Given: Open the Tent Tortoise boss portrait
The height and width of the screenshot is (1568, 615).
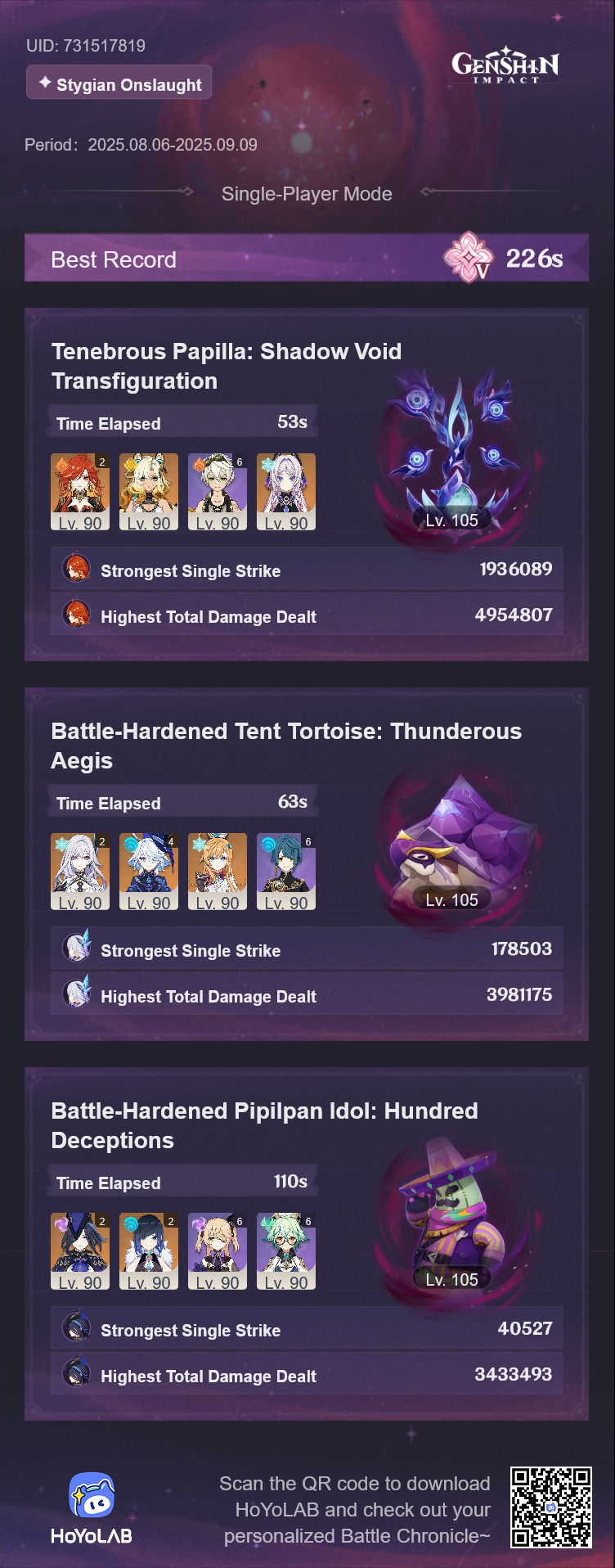Looking at the screenshot, I should 454,843.
